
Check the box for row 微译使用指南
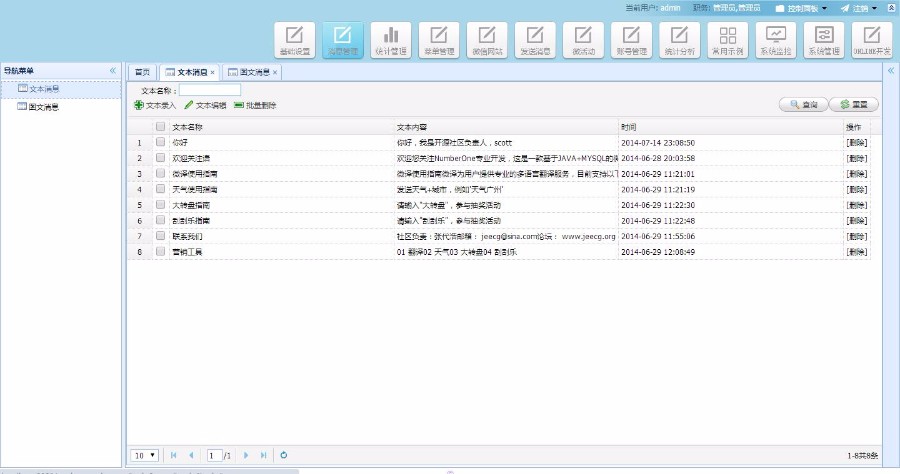160,173
